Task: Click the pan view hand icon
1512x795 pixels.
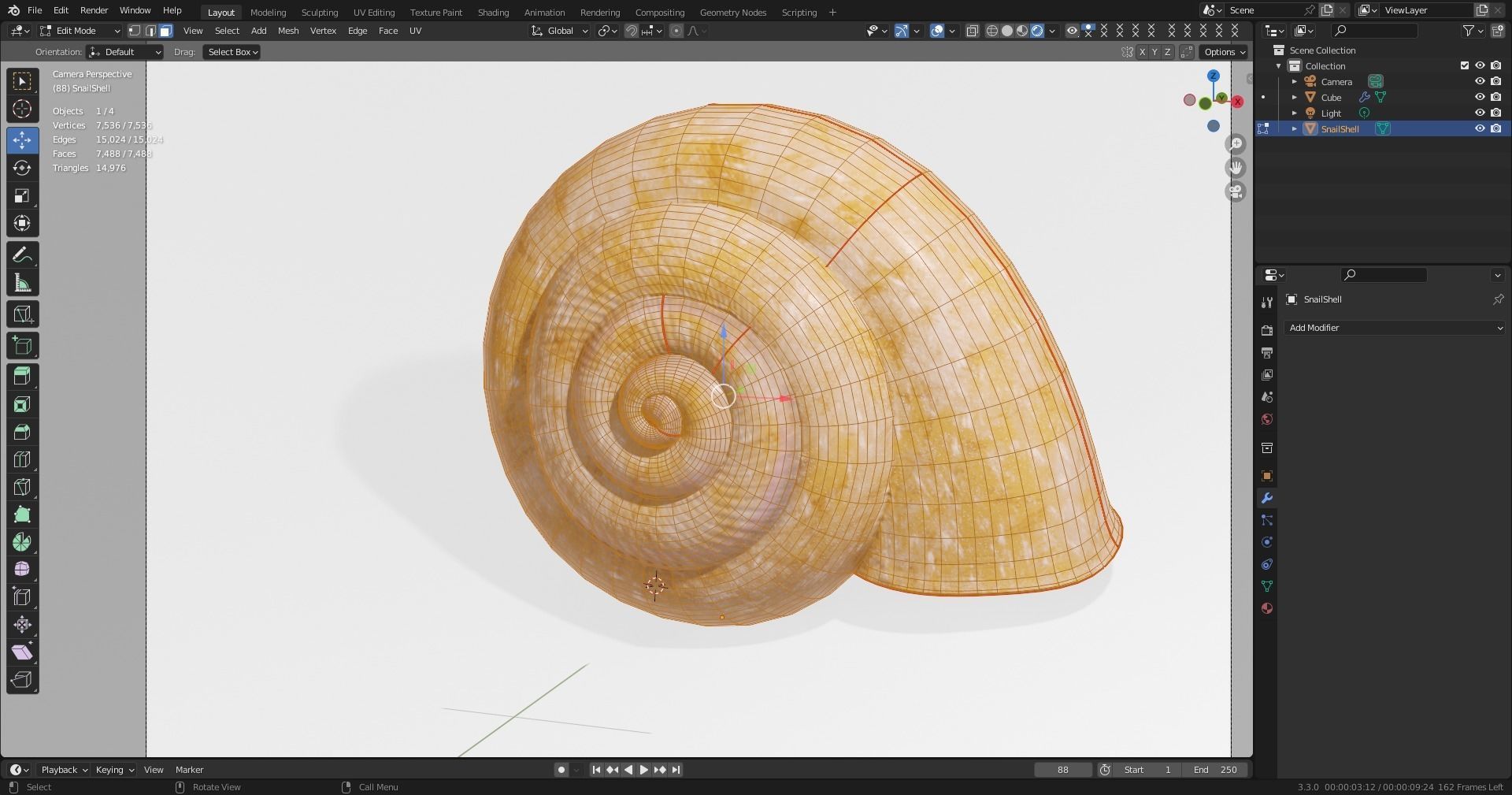Action: tap(1236, 168)
